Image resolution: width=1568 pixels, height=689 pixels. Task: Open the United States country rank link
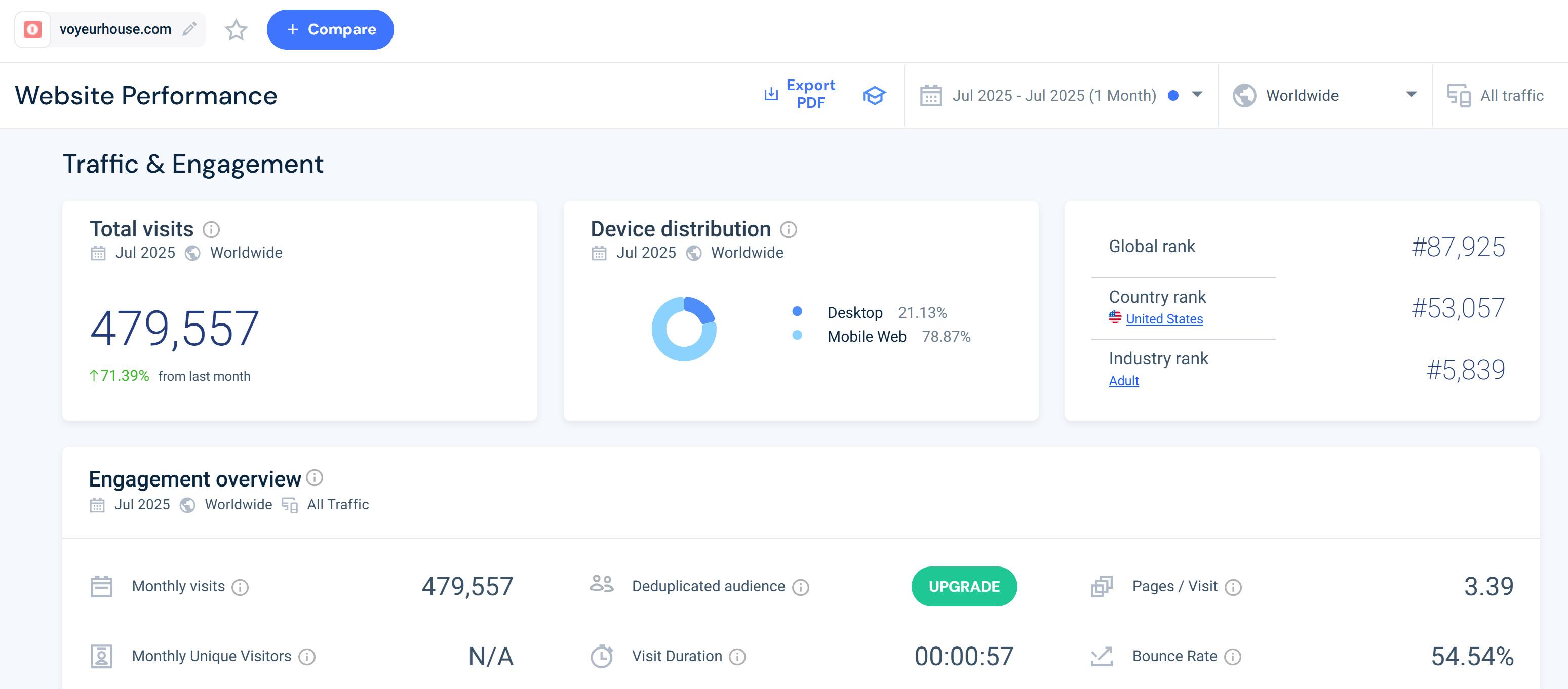tap(1164, 319)
